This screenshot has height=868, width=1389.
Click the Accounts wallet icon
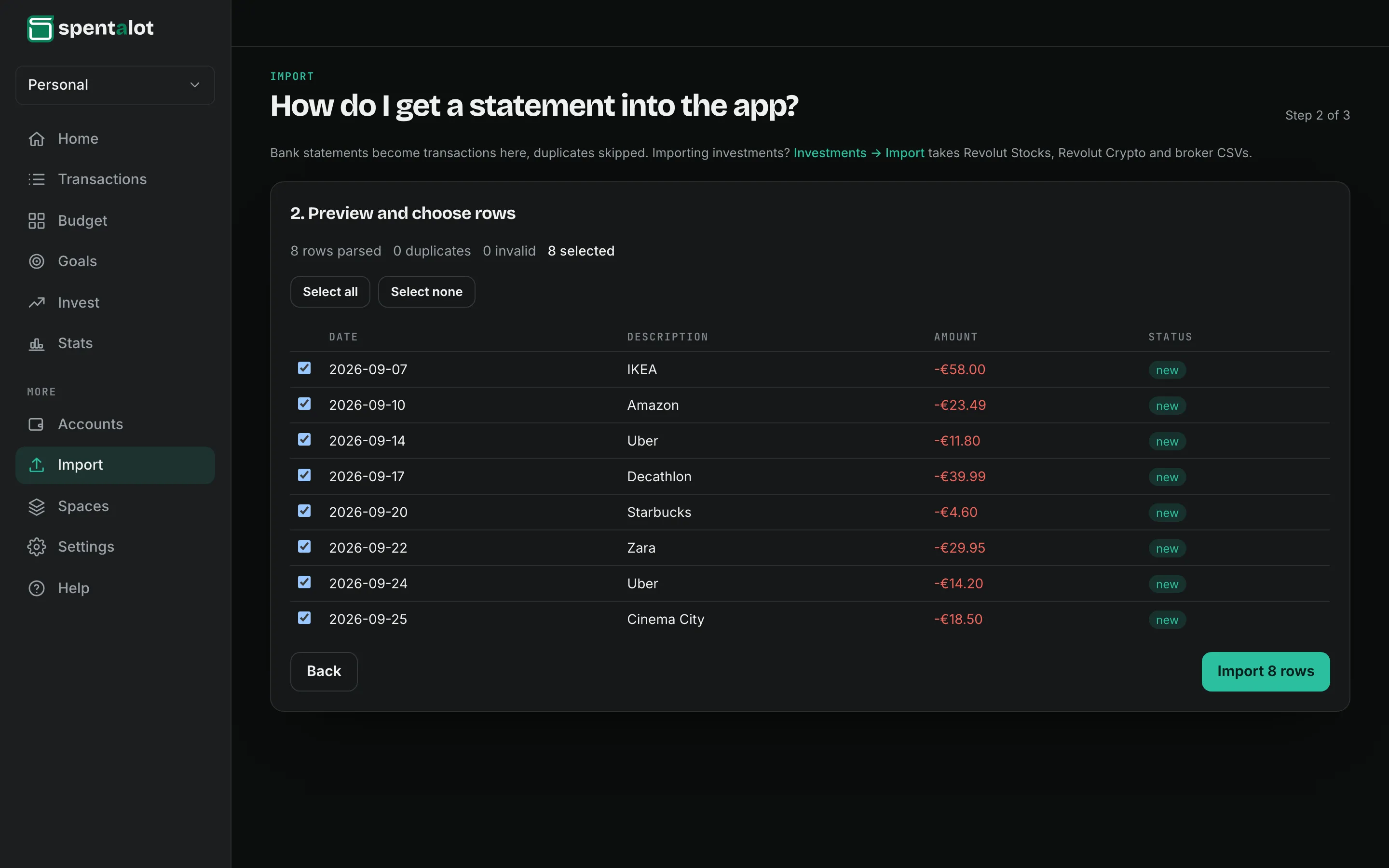37,424
